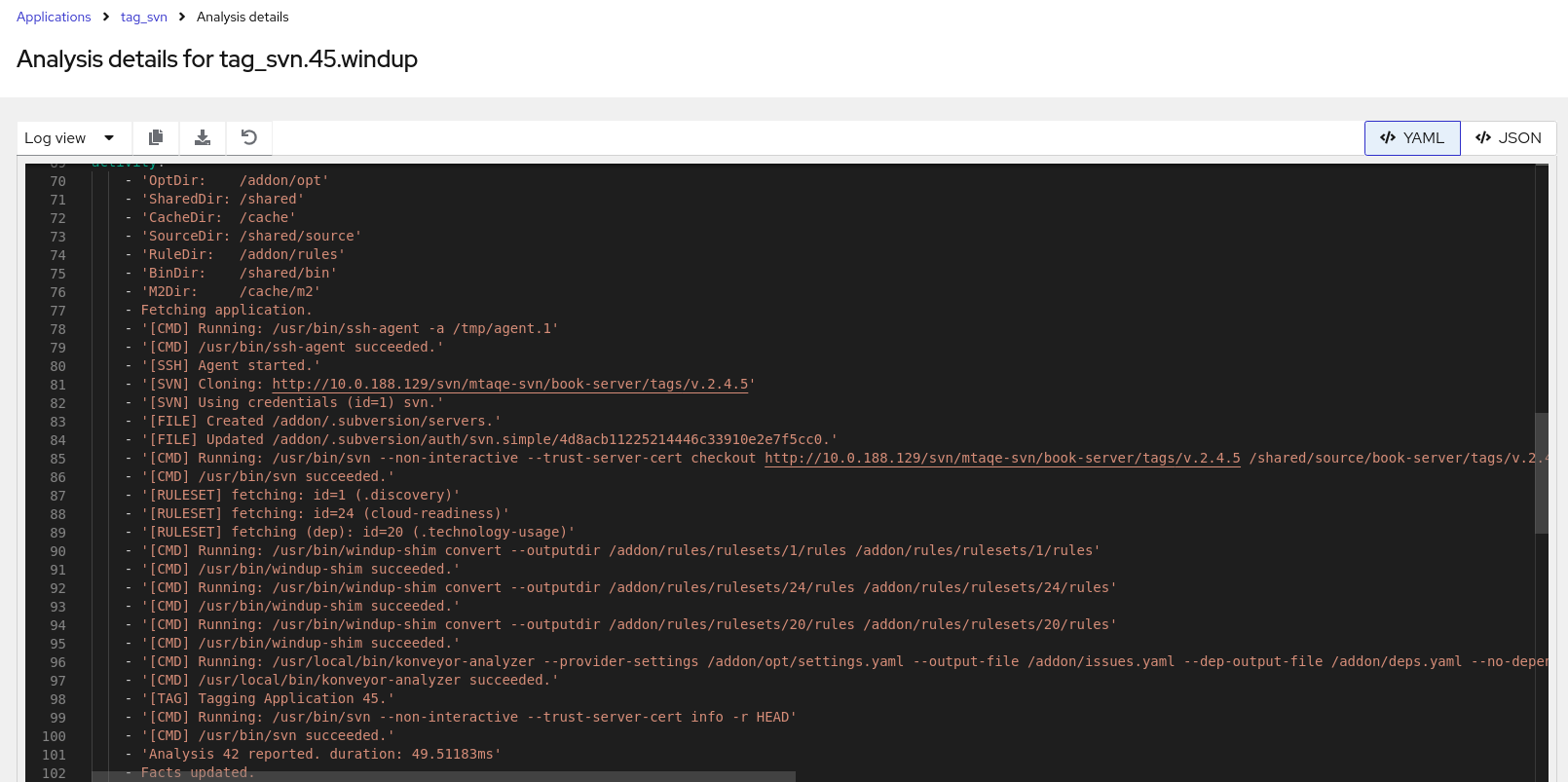The width and height of the screenshot is (1568, 782).
Task: Click line number 77 in the gutter
Action: (57, 311)
